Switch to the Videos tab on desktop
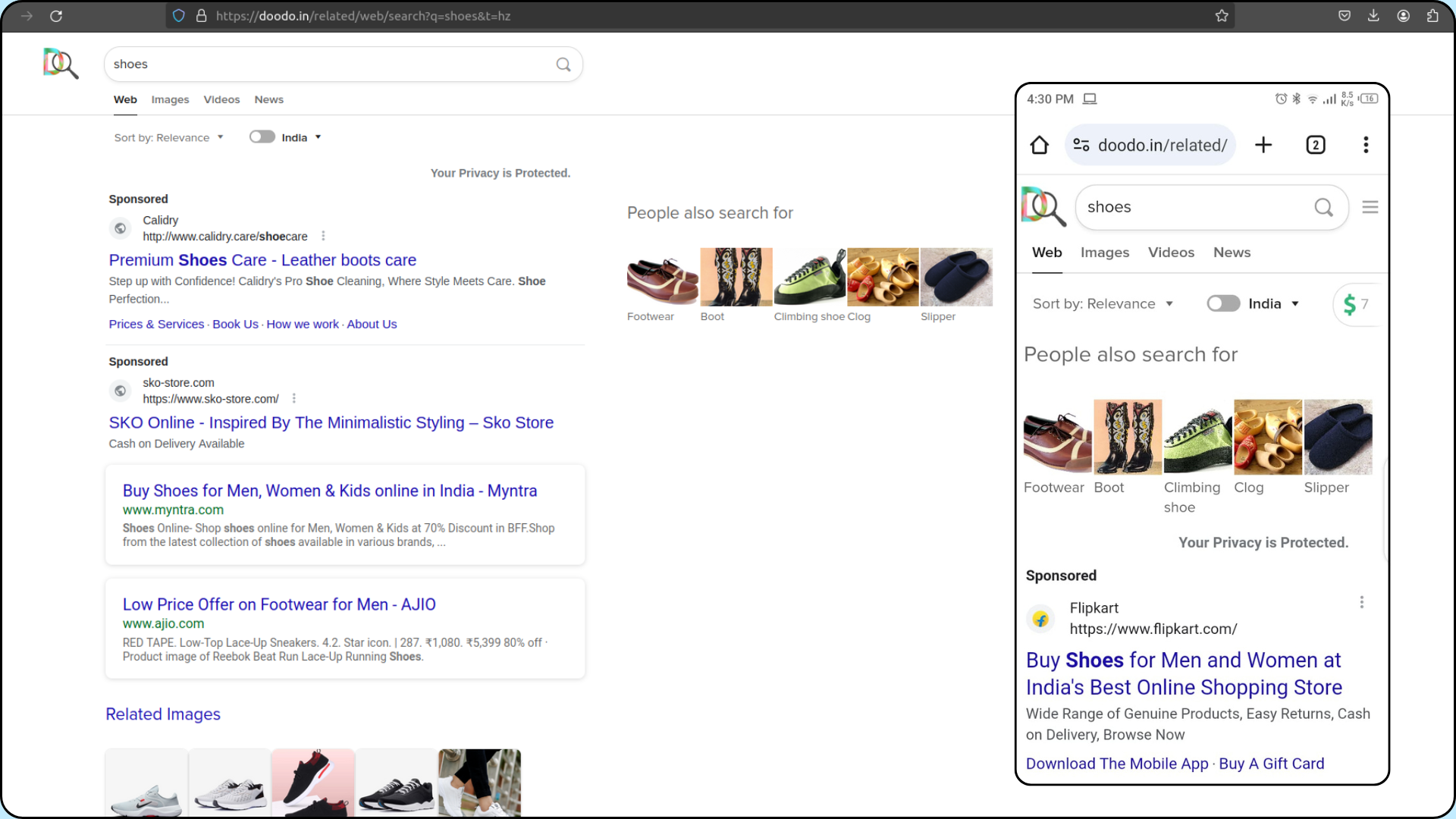Viewport: 1456px width, 819px height. click(x=221, y=99)
